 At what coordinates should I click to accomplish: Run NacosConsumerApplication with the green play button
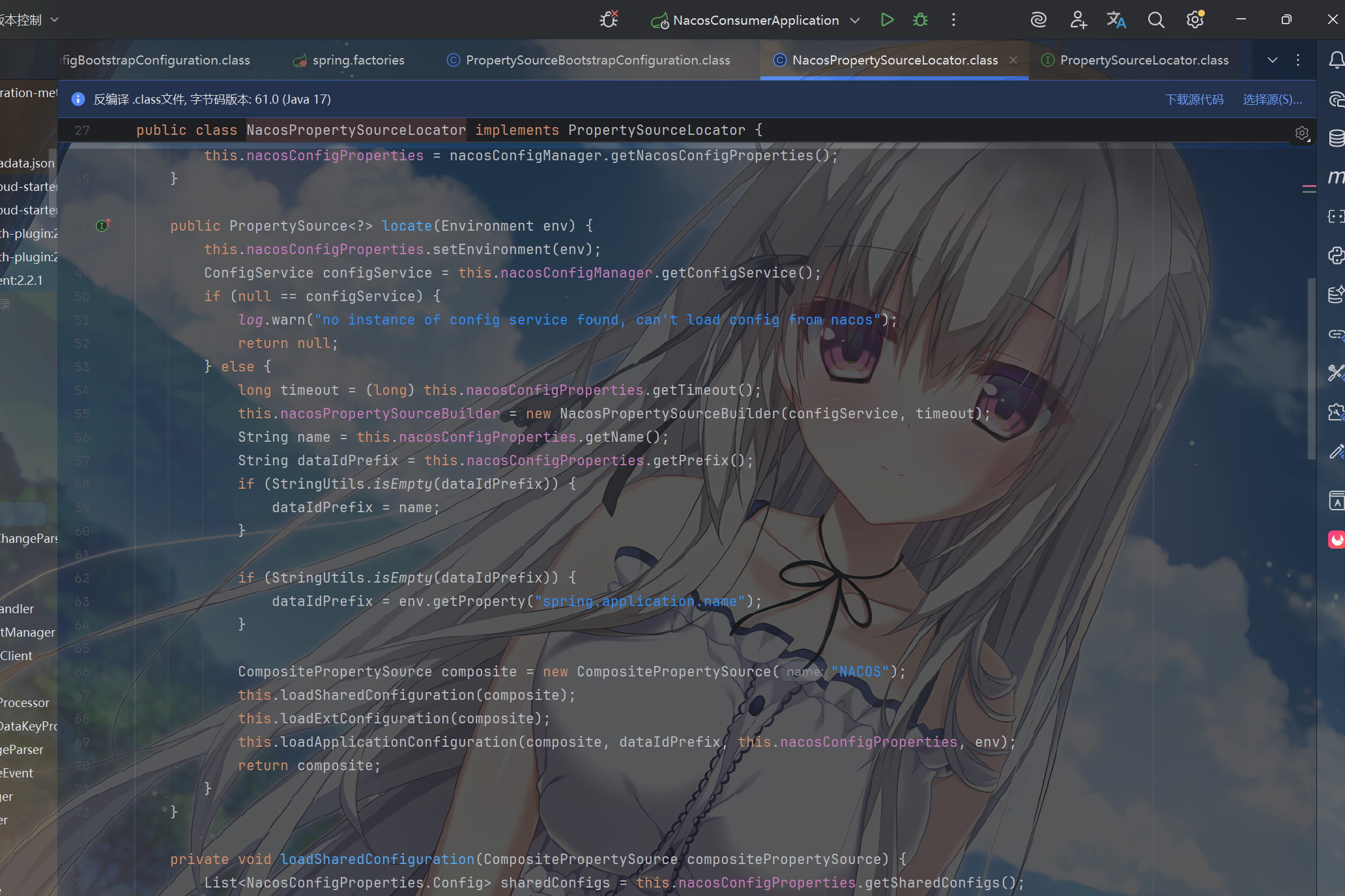[887, 20]
